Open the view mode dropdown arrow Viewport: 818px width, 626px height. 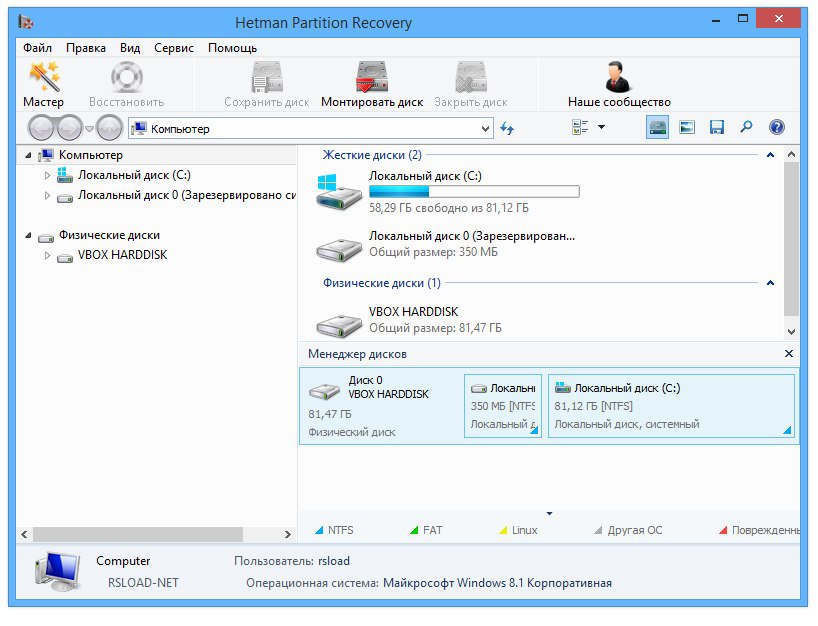tap(602, 127)
